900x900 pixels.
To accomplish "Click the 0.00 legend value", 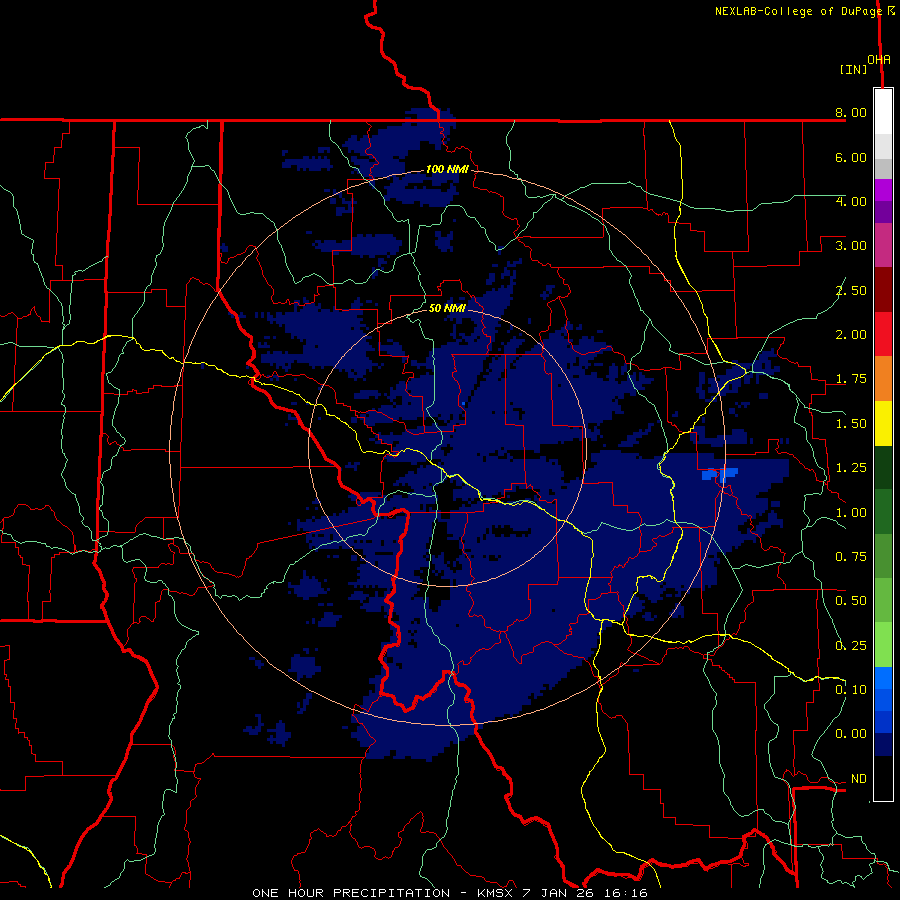I will [x=851, y=734].
